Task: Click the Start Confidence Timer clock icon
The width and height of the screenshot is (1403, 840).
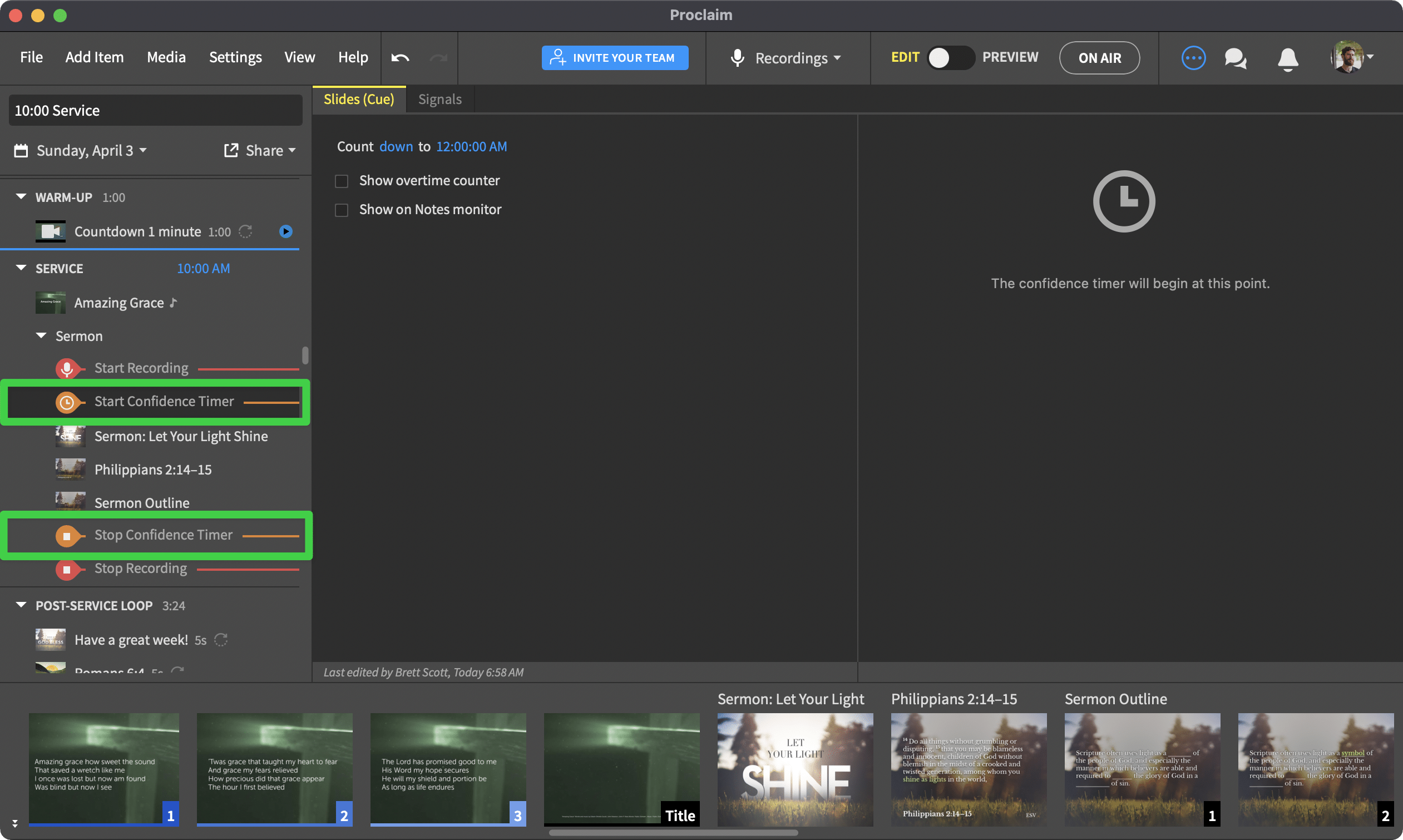Action: tap(67, 402)
